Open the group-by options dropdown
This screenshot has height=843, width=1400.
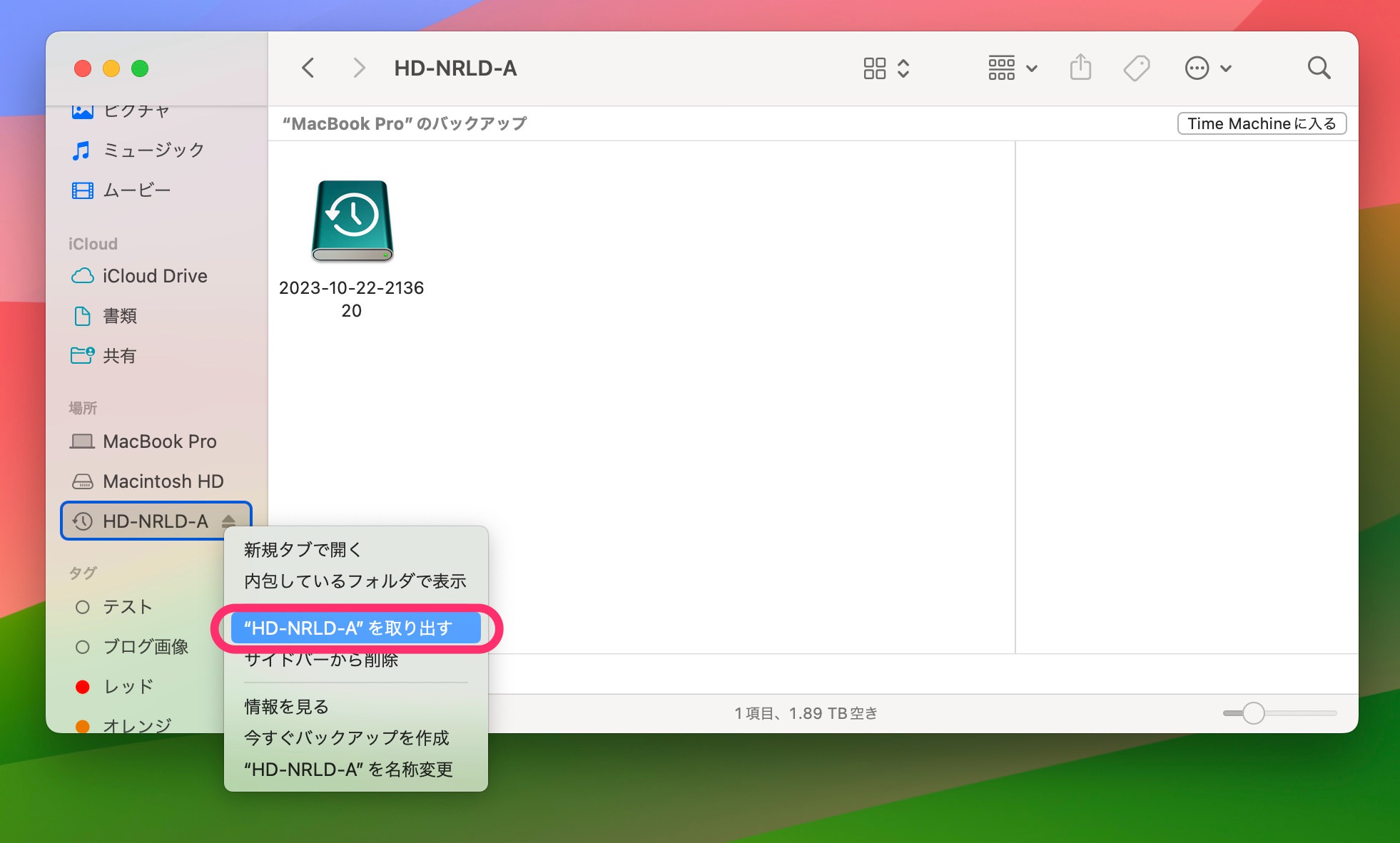1013,68
